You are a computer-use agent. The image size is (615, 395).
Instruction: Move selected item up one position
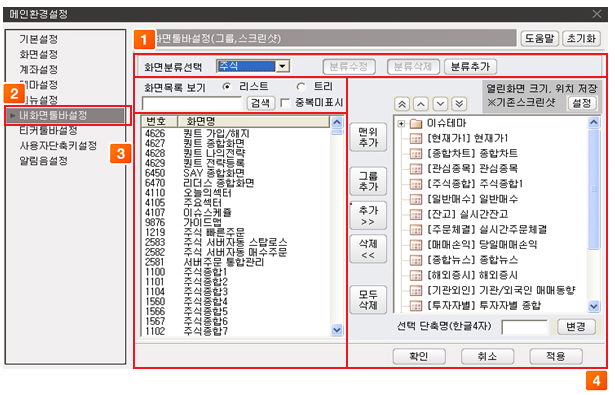tap(421, 104)
